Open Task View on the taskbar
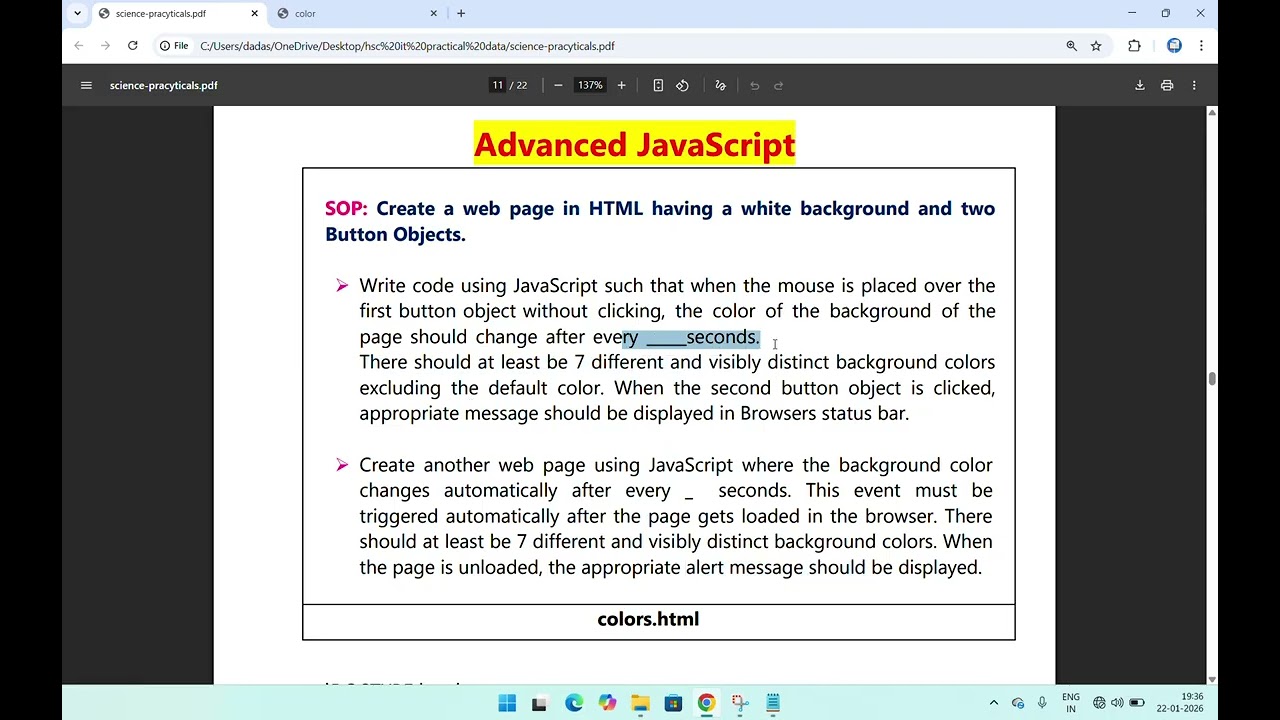This screenshot has height=720, width=1280. [x=539, y=703]
